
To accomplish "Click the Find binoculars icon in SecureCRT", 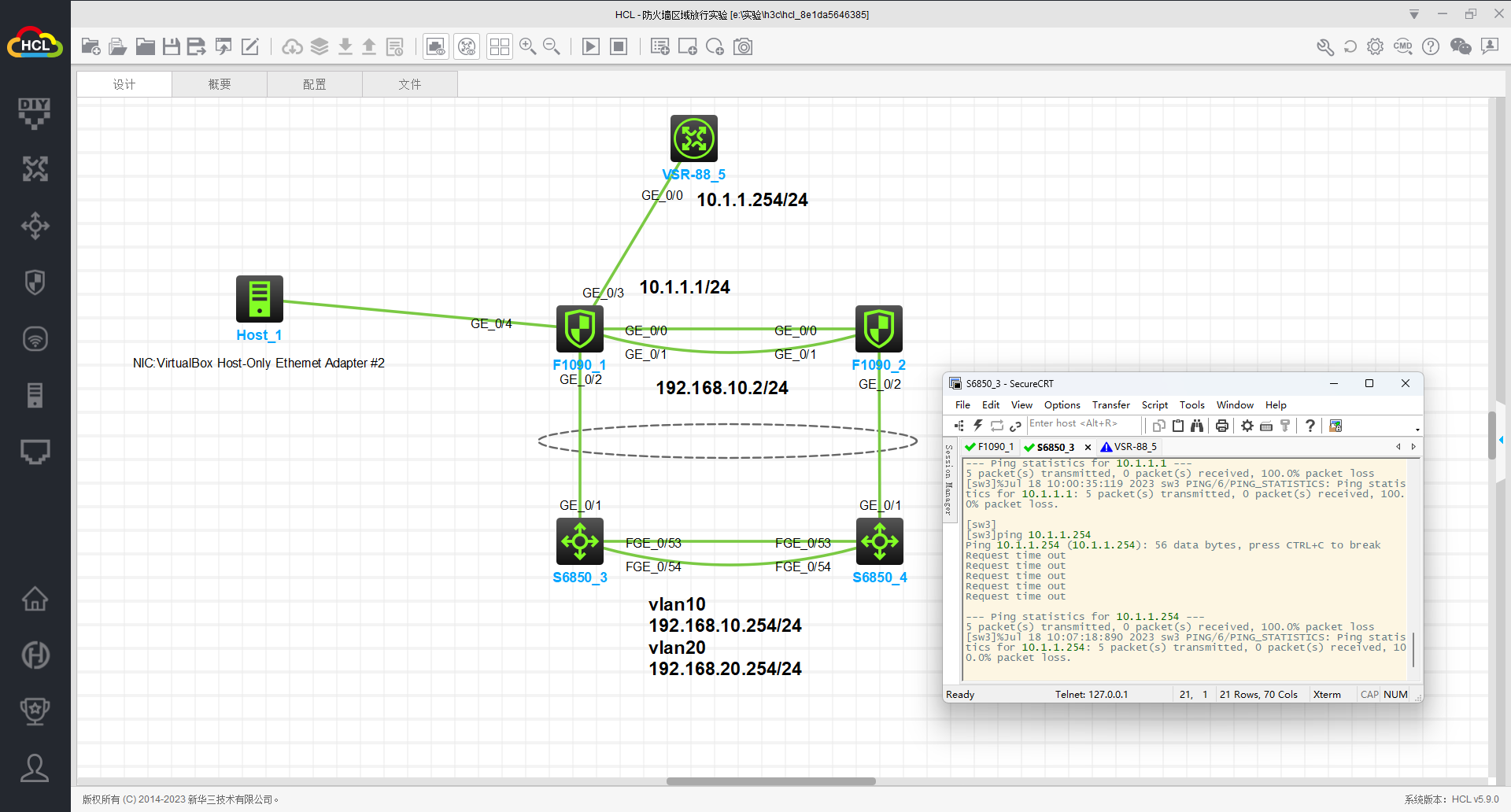I will (x=1197, y=426).
